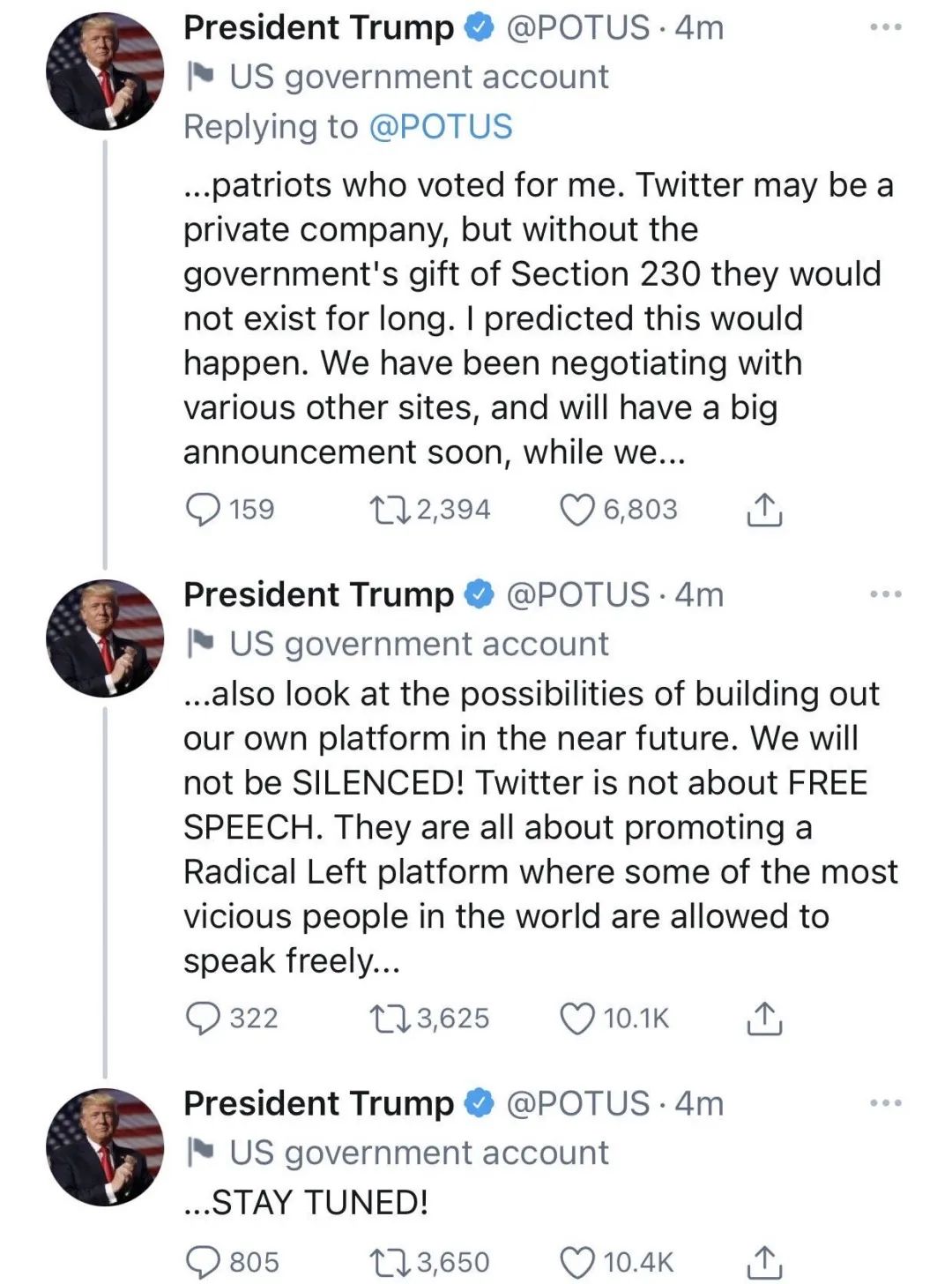Like the tweet with 6,803 likes
The height and width of the screenshot is (1284, 952).
tap(577, 510)
